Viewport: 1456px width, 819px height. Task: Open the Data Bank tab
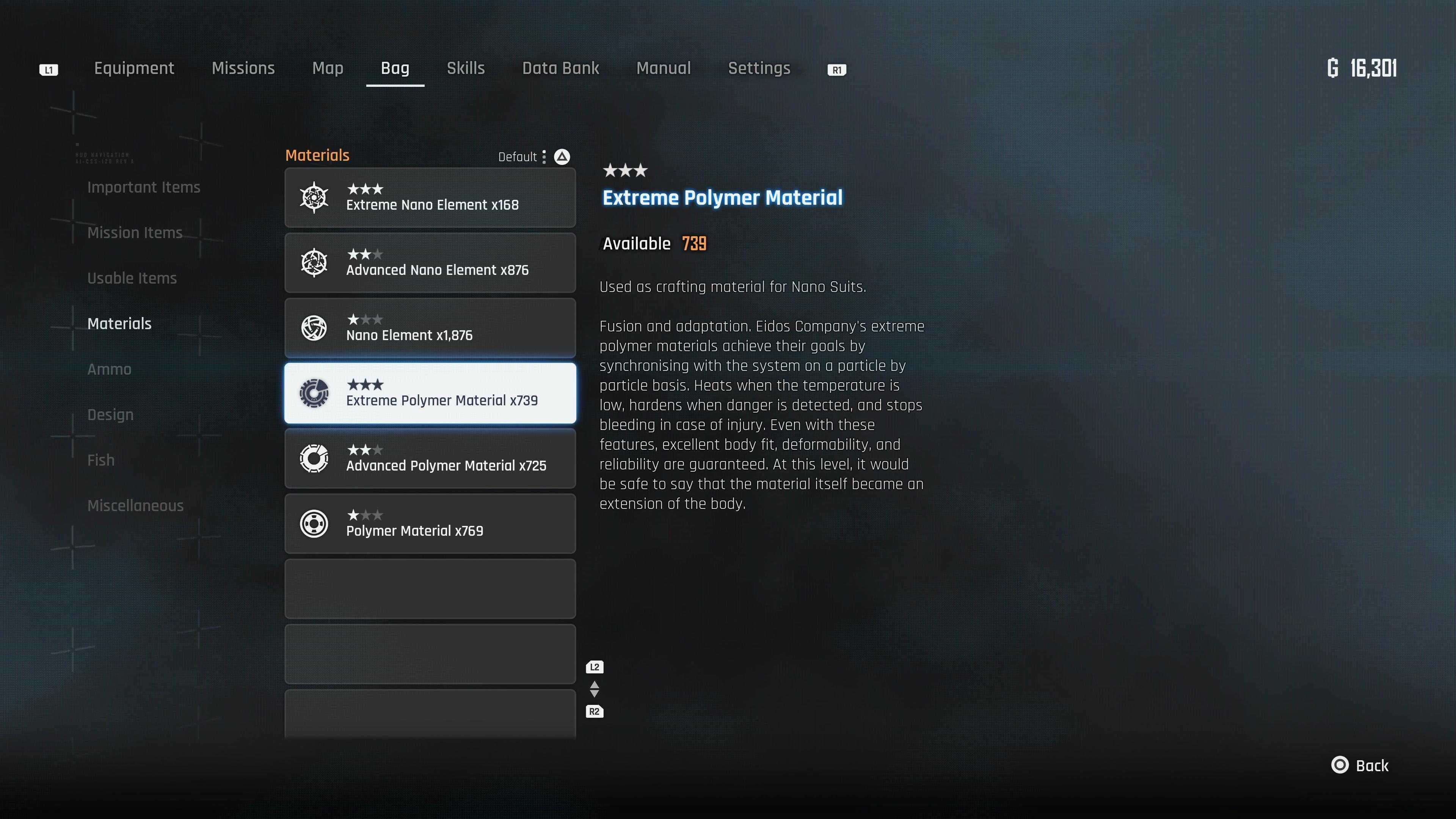pyautogui.click(x=561, y=68)
